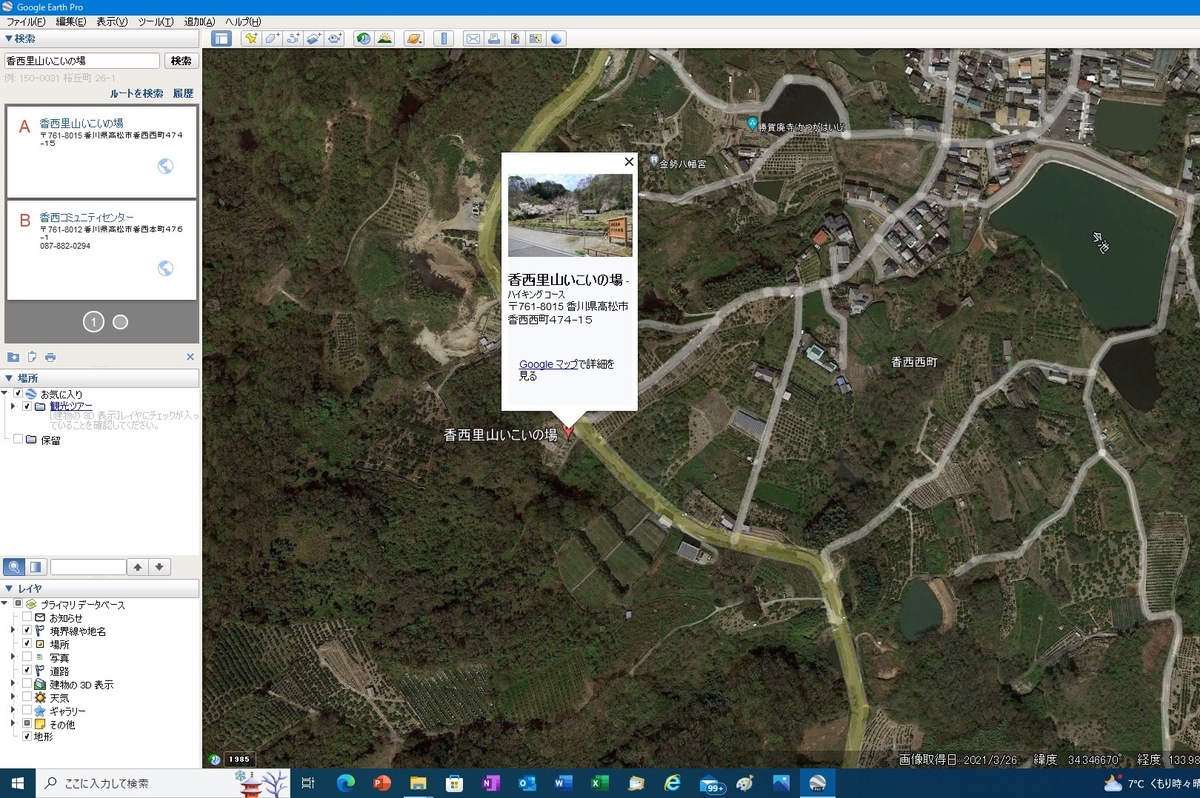Screen dimensions: 1200x798
Task: Collapse the お気に入り tree node arrow
Action: coord(5,394)
